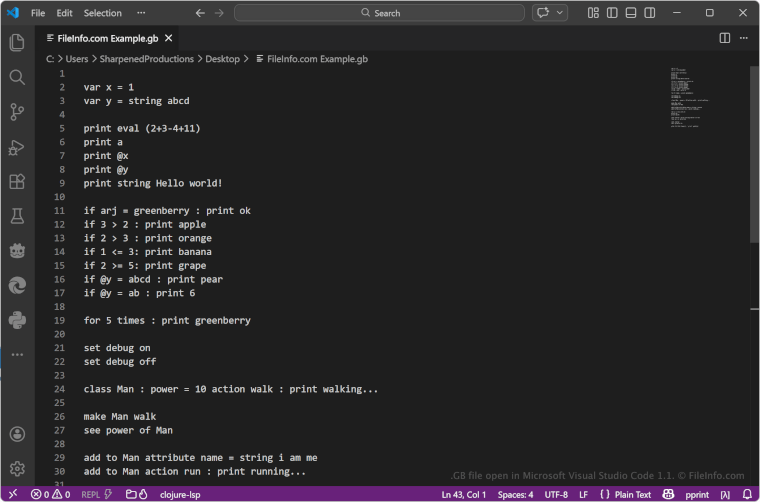Click the clojure-lsp status item
Viewport: 760px width, 502px height.
(x=180, y=494)
